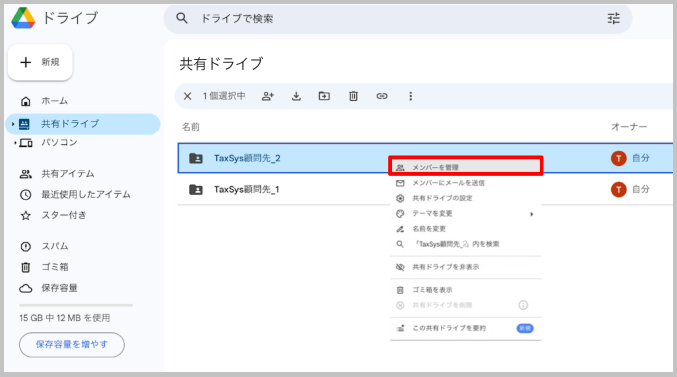Choose 「TaxSys顧問先_2」内を検索 menu entry

click(x=465, y=244)
